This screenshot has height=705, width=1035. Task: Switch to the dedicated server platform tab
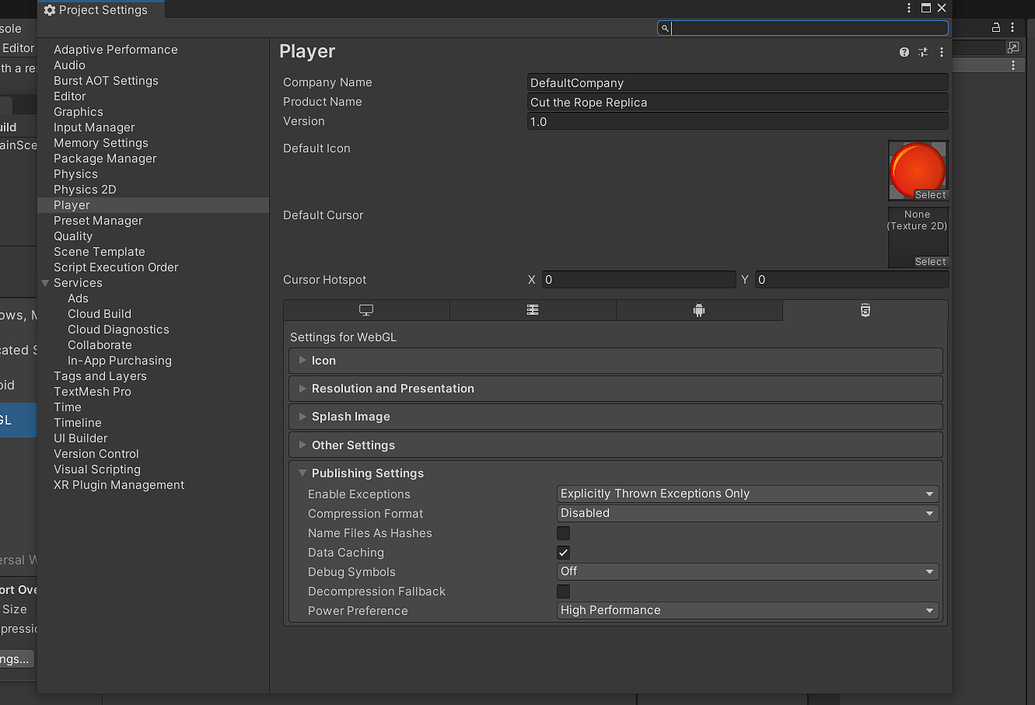pyautogui.click(x=532, y=311)
